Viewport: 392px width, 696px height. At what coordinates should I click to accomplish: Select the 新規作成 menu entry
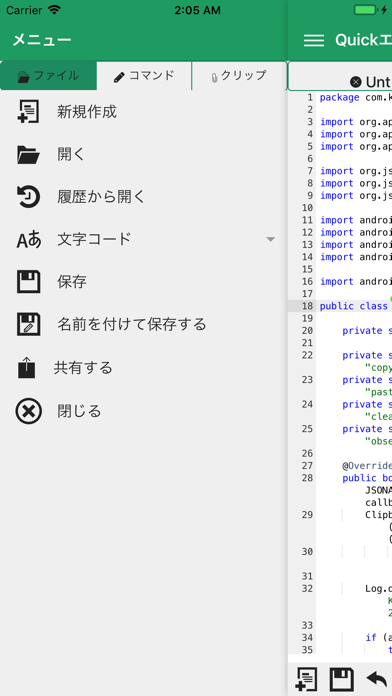pos(87,112)
